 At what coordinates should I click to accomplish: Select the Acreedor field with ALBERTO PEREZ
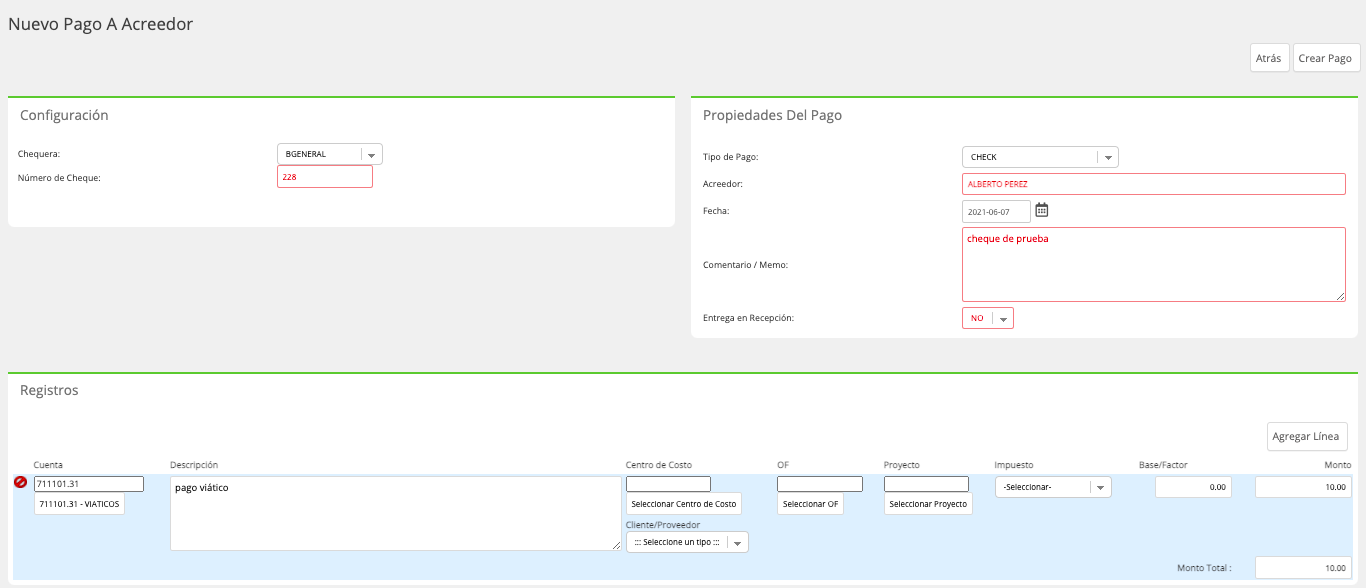[1154, 184]
